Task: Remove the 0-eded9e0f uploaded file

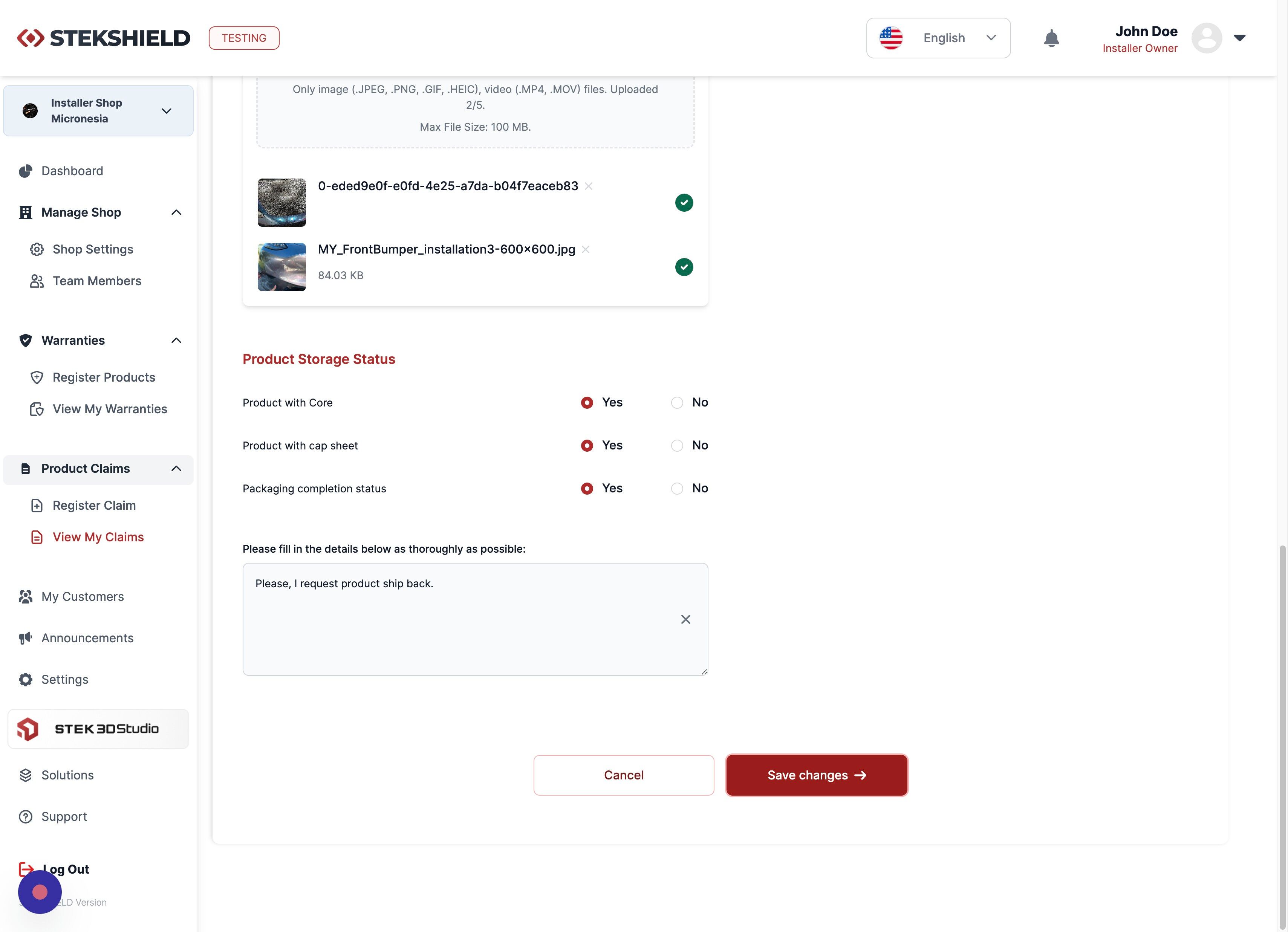Action: click(589, 186)
